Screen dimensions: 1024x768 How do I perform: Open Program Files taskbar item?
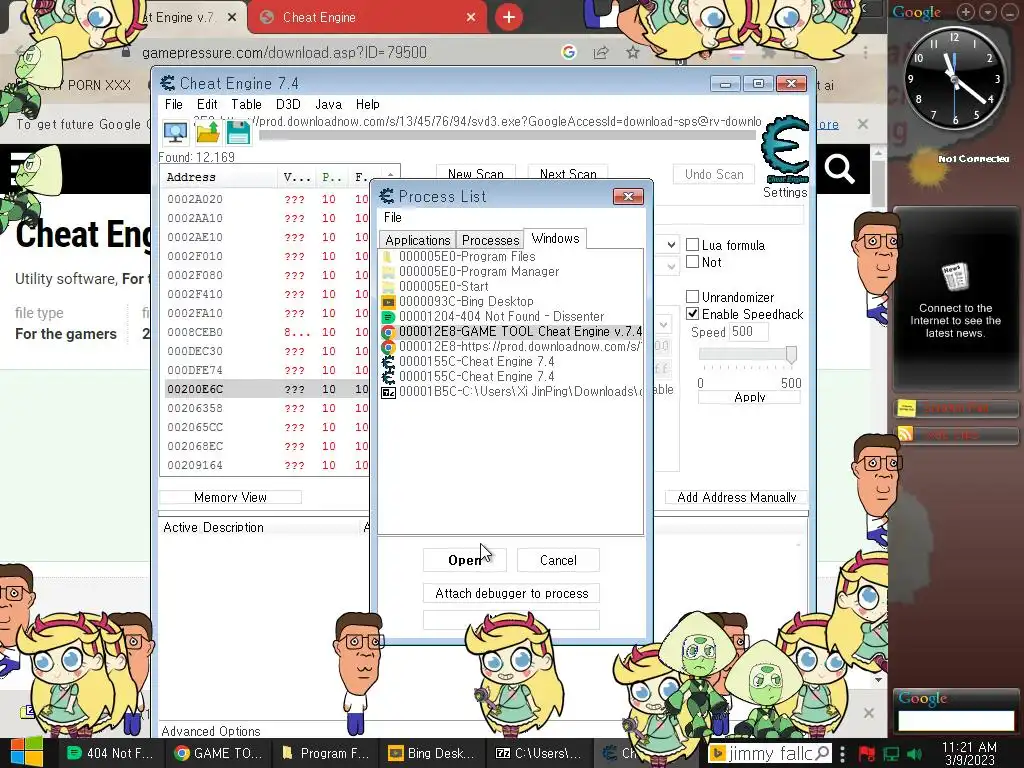click(326, 753)
